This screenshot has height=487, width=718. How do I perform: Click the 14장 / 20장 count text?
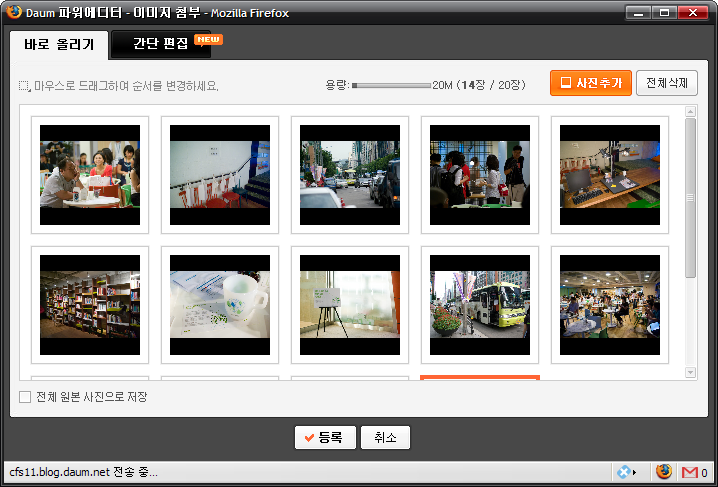click(x=491, y=85)
